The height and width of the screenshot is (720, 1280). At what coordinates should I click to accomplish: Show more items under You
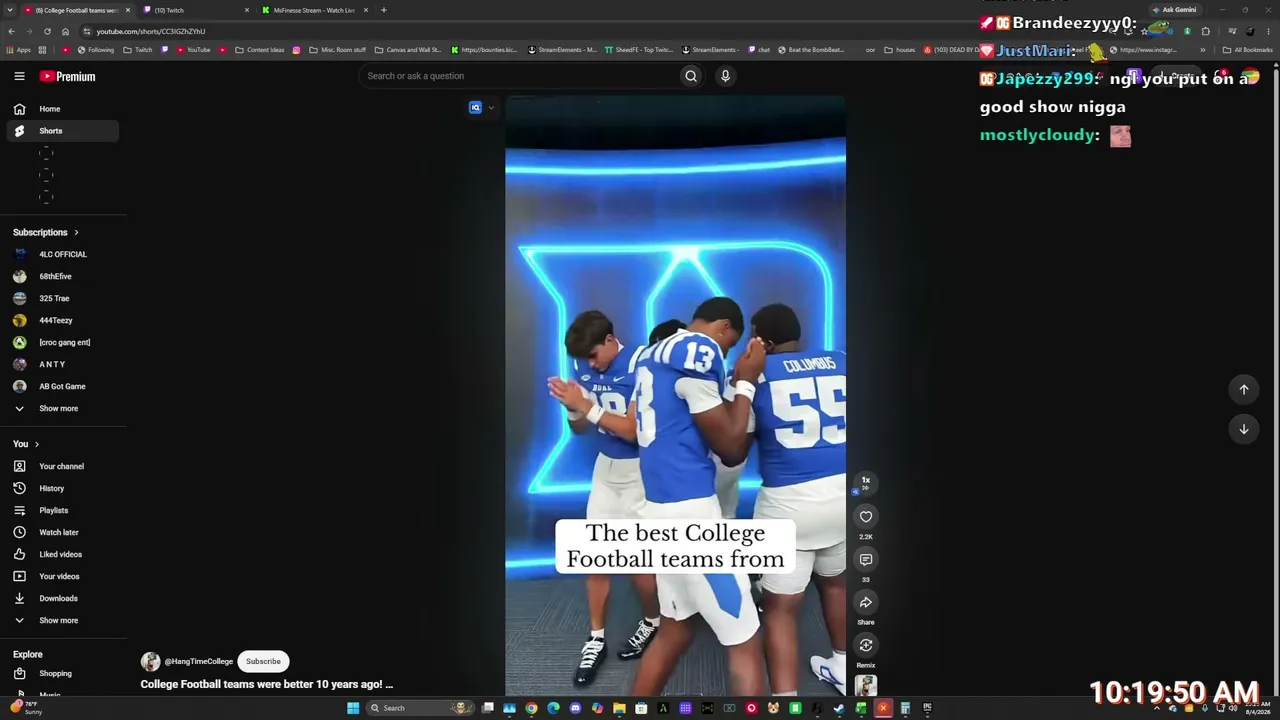(58, 620)
